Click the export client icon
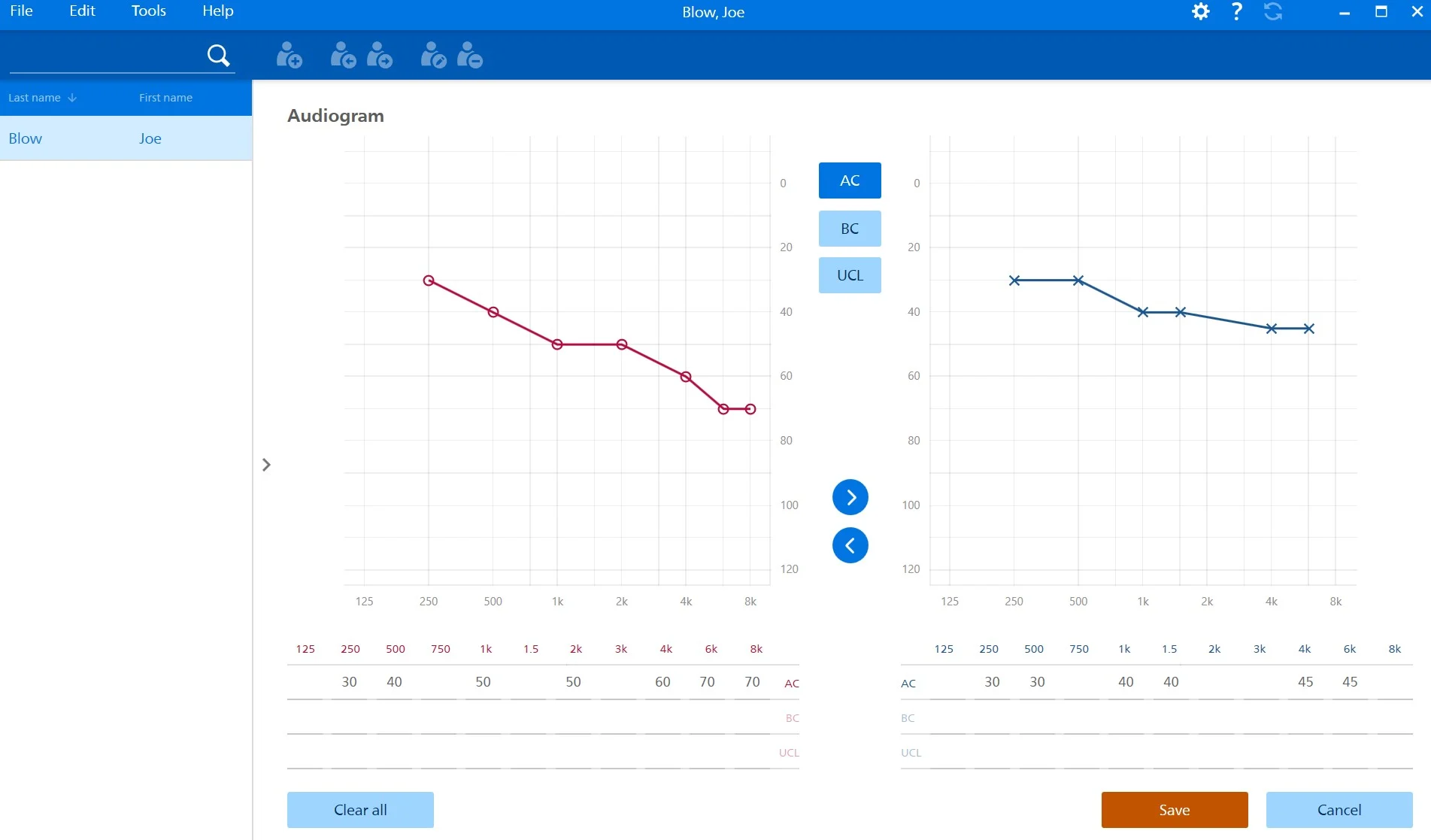 [380, 55]
